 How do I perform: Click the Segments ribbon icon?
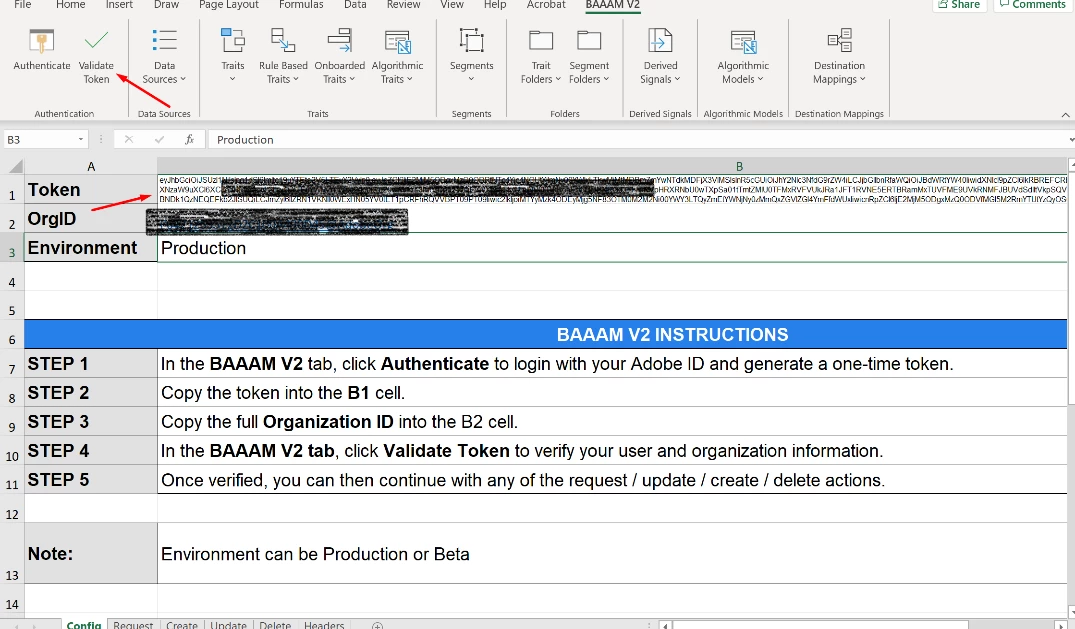pyautogui.click(x=472, y=40)
